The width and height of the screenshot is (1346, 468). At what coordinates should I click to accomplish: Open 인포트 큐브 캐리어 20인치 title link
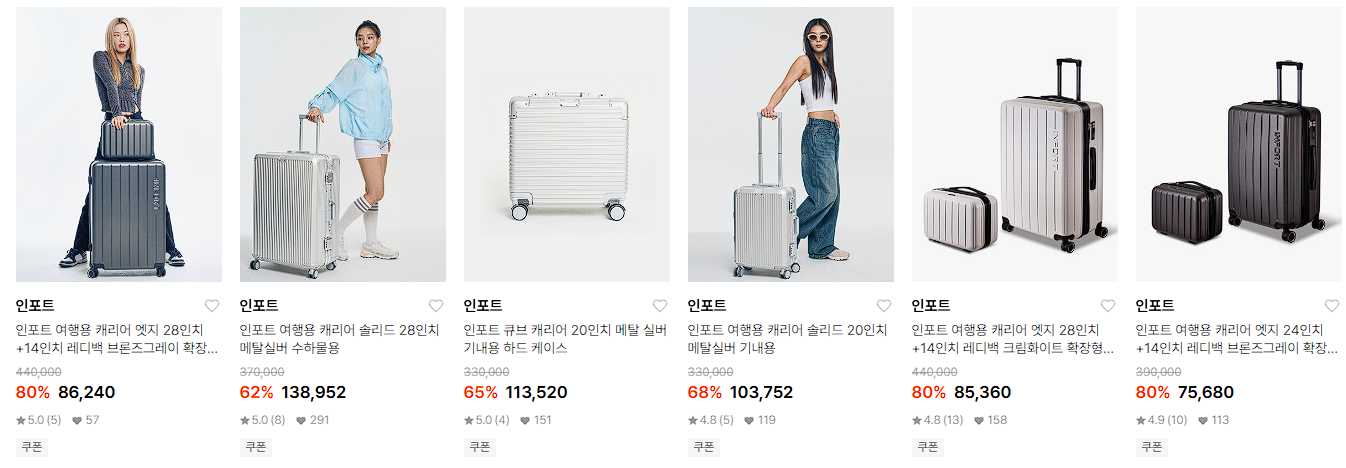point(565,339)
